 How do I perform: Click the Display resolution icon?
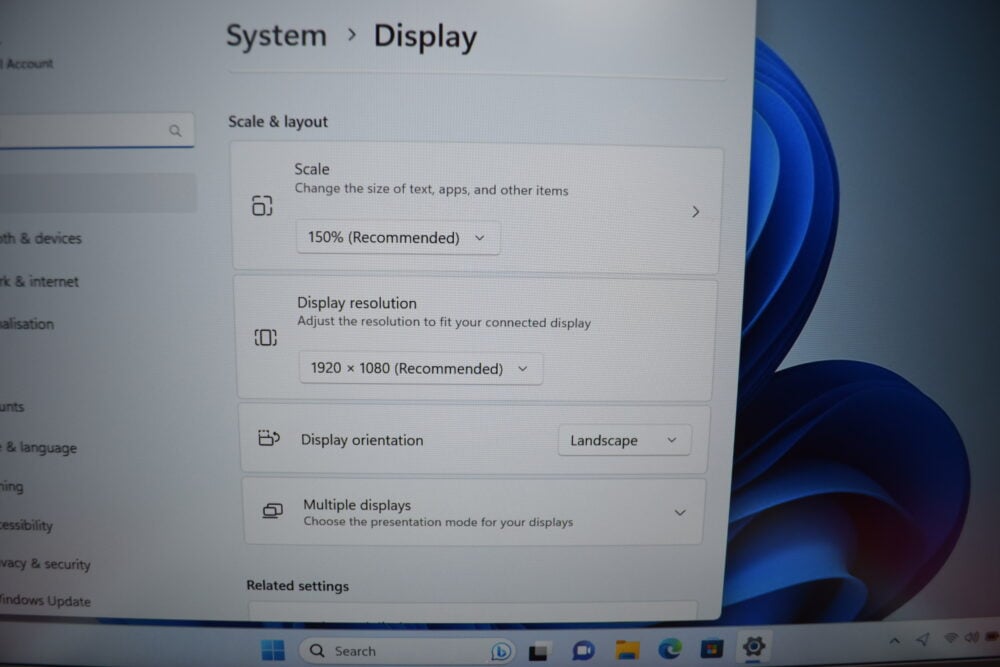point(265,337)
